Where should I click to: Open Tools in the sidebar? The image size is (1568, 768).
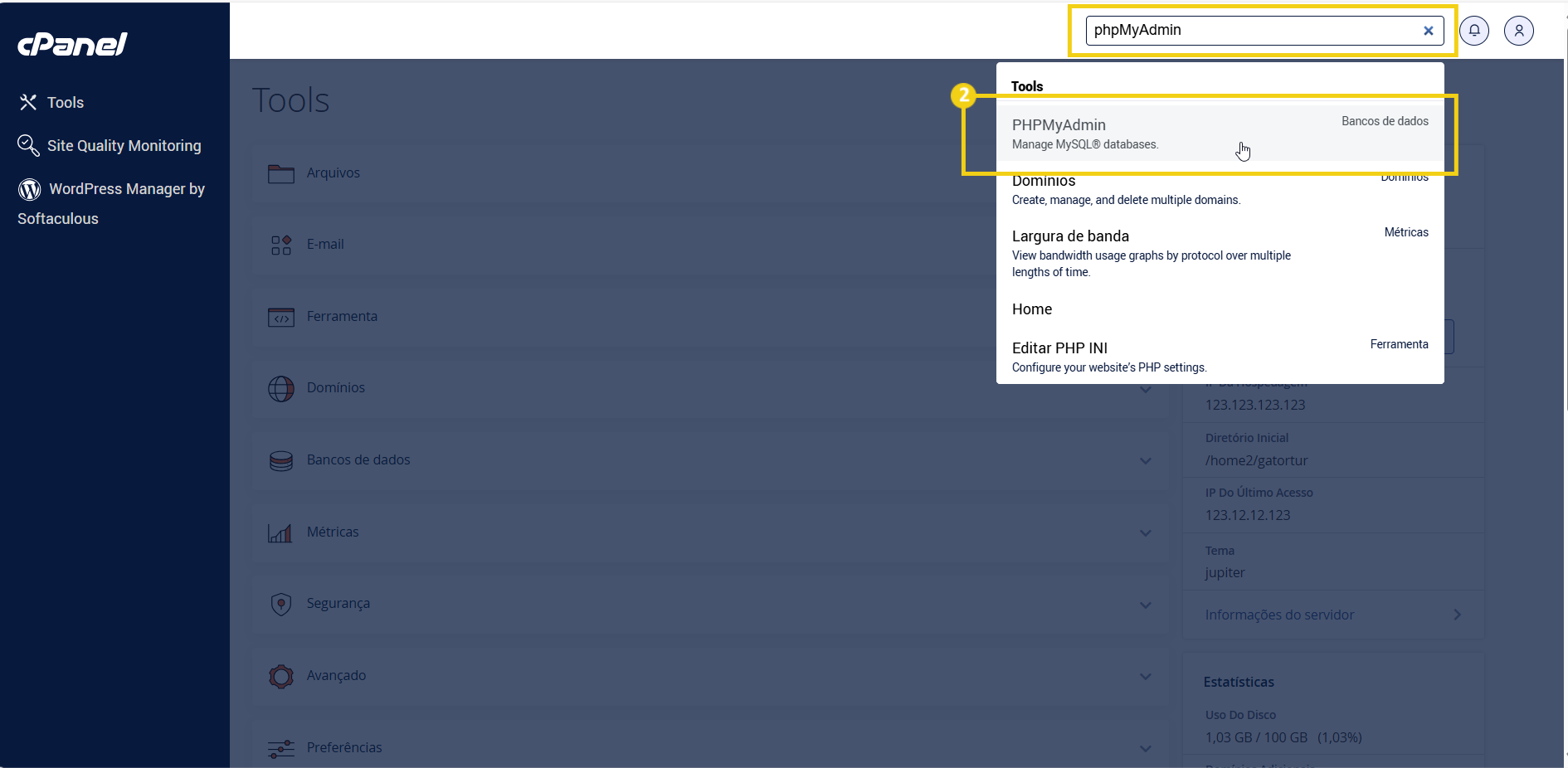point(65,103)
